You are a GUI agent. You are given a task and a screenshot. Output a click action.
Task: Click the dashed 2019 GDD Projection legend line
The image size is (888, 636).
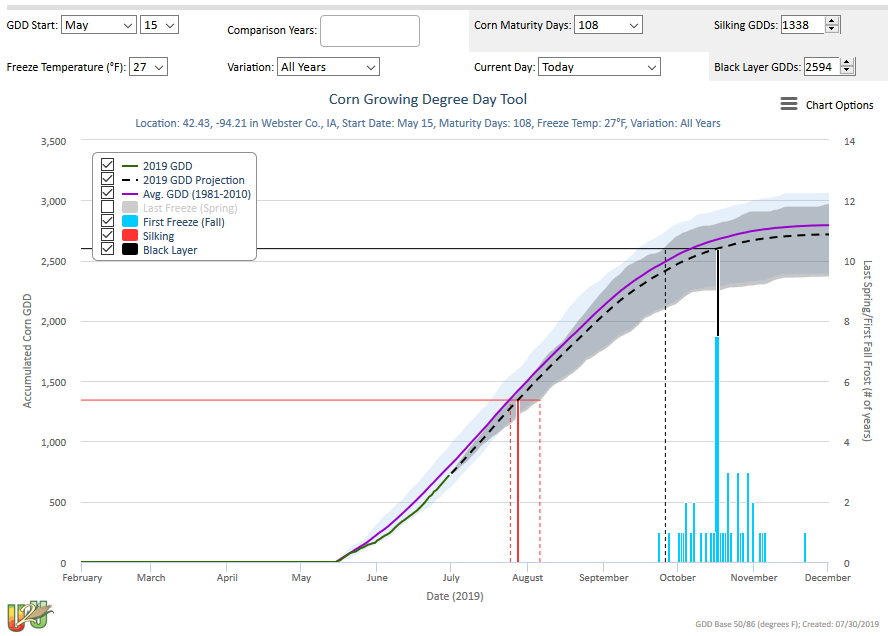pyautogui.click(x=130, y=180)
